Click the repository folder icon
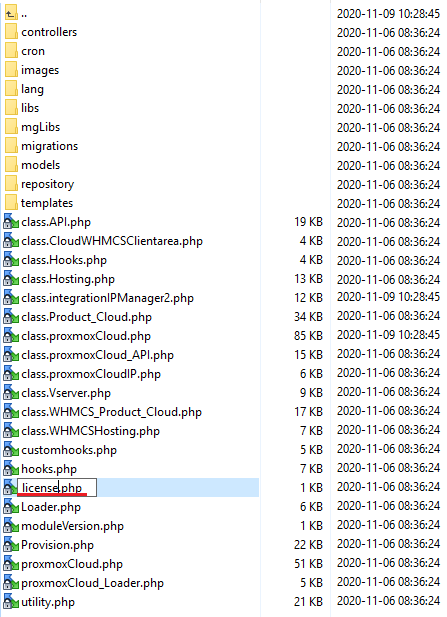This screenshot has width=447, height=617. [11, 184]
